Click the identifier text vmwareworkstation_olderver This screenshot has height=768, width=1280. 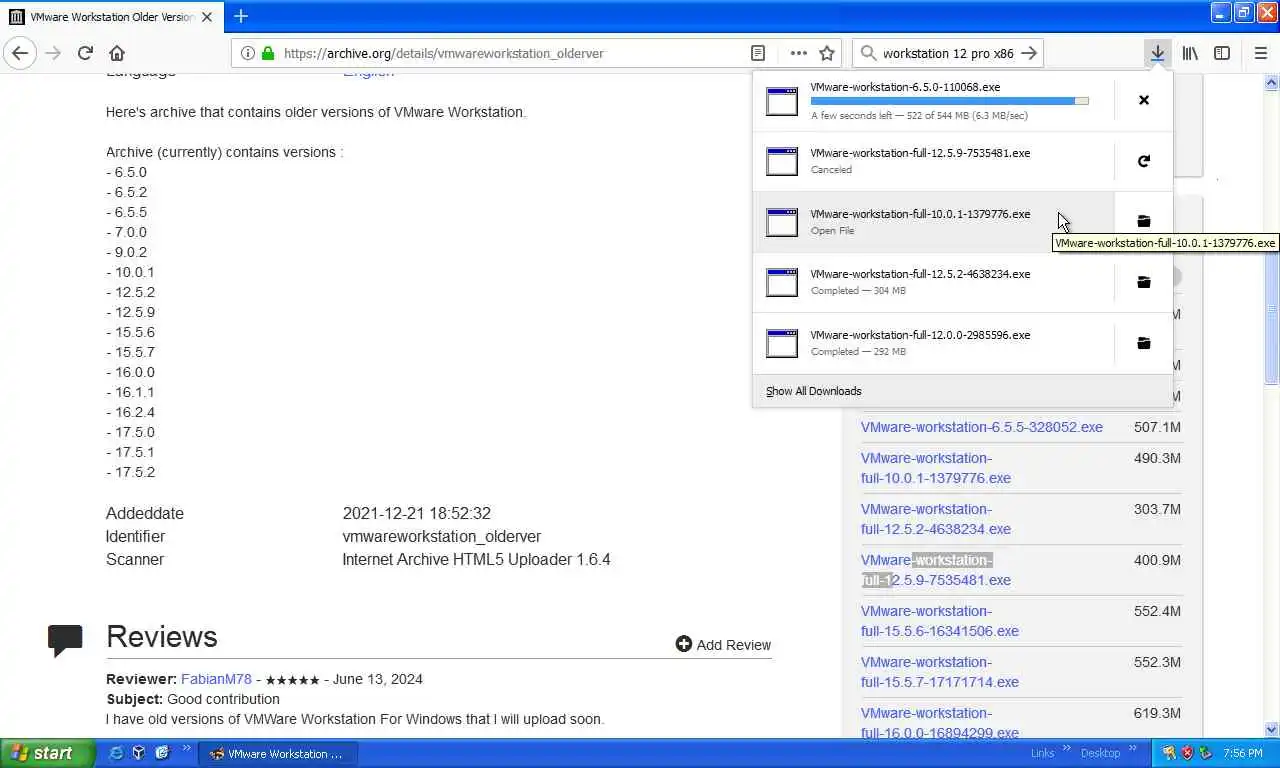tap(441, 536)
